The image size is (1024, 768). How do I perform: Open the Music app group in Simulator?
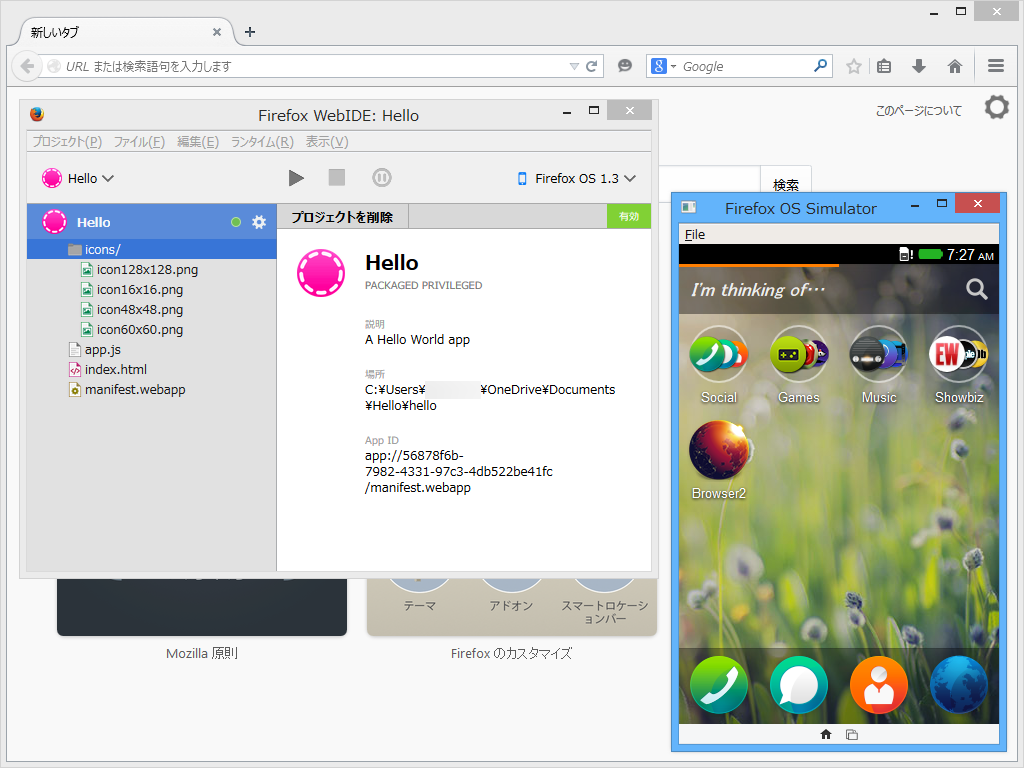878,366
